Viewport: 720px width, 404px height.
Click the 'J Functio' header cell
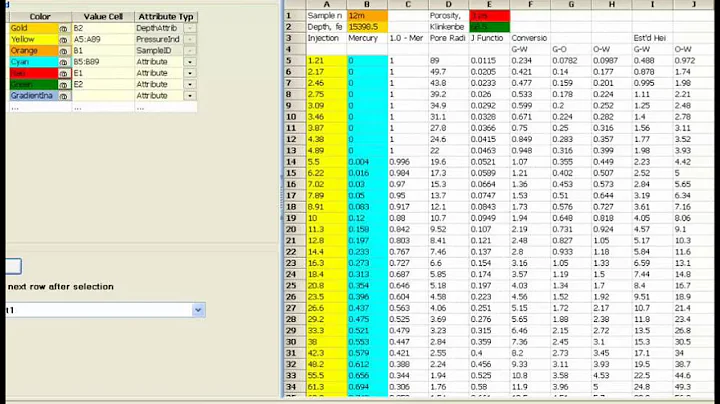tap(489, 38)
